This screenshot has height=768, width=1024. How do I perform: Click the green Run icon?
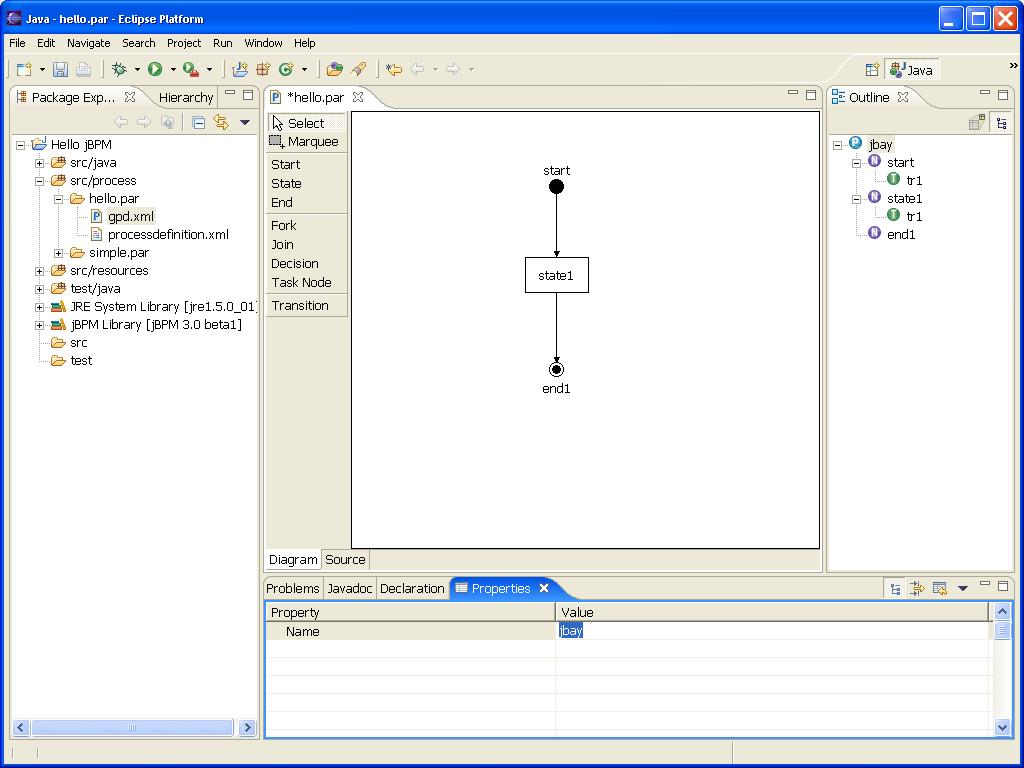coord(155,69)
